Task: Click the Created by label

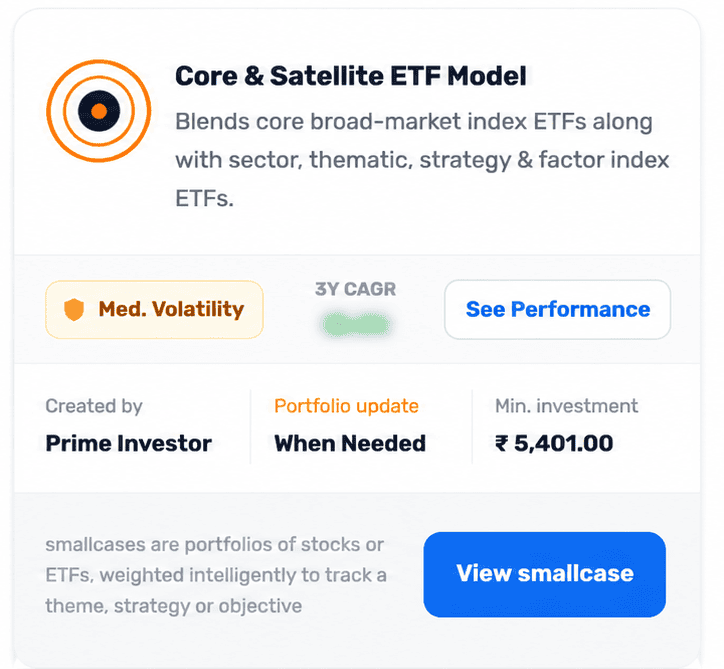Action: (x=94, y=406)
